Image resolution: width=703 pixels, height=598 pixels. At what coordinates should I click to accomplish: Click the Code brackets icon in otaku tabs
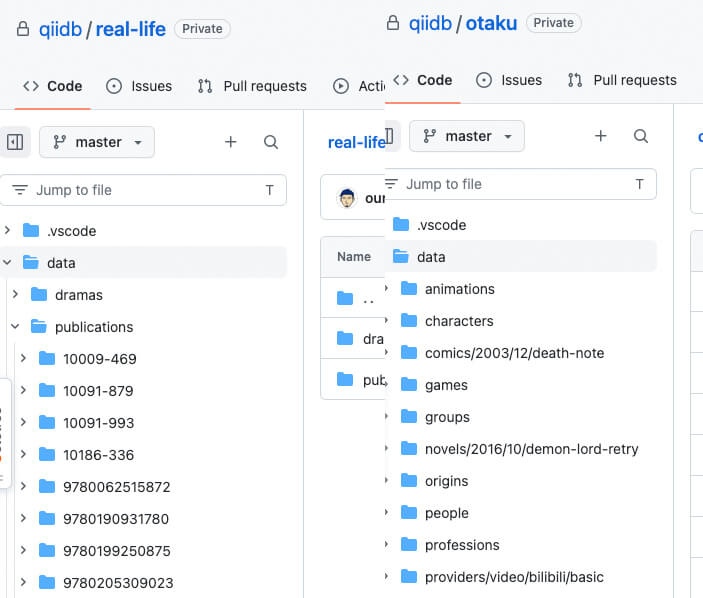pos(401,80)
